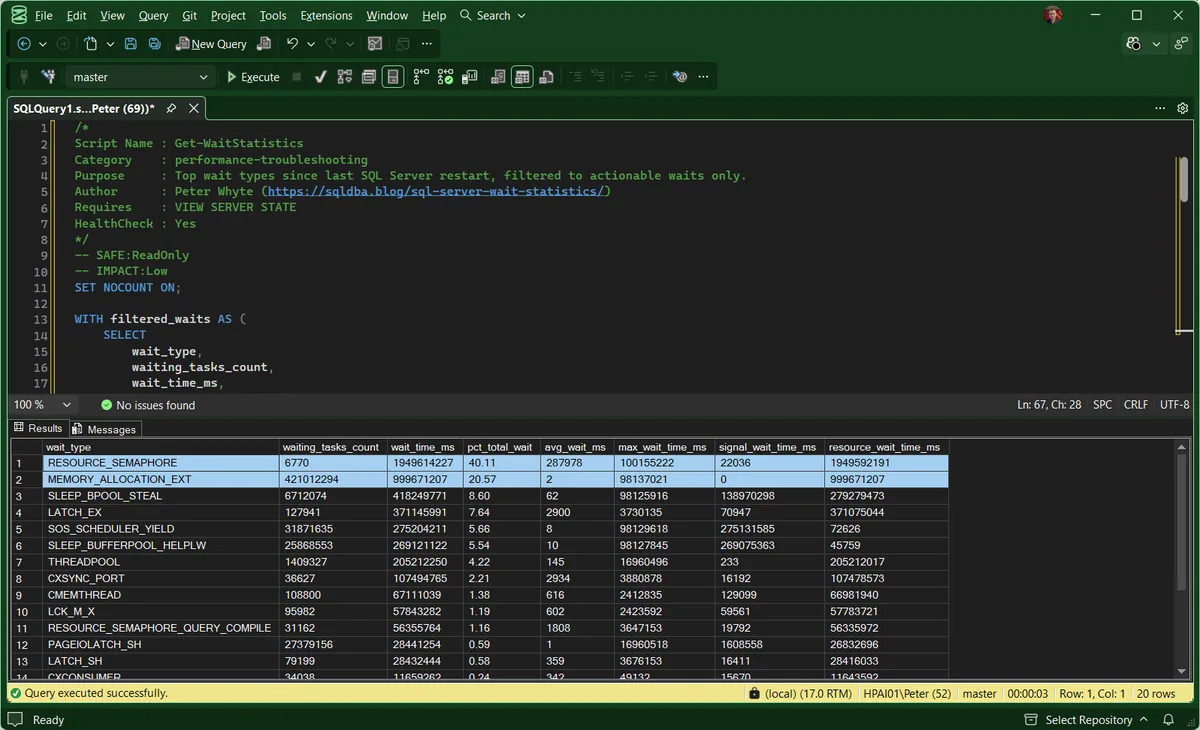Switch output to Results to Text
1200x730 pixels.
coord(498,77)
